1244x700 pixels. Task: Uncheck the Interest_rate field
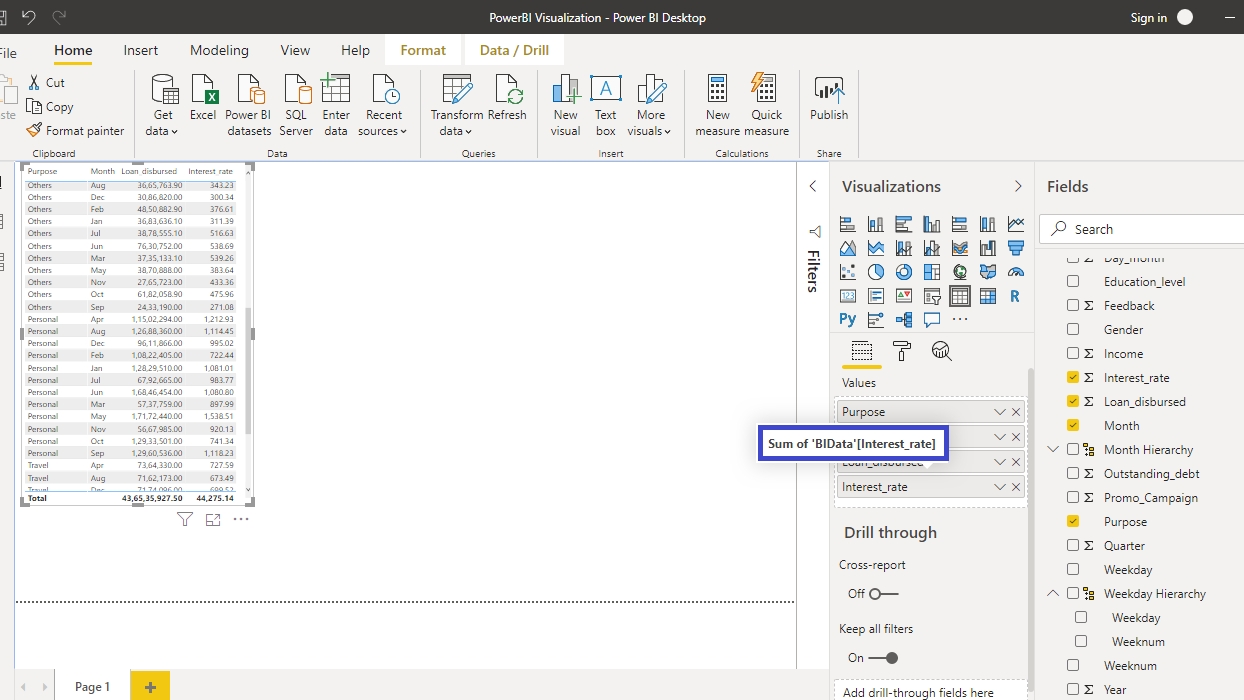coord(1073,377)
